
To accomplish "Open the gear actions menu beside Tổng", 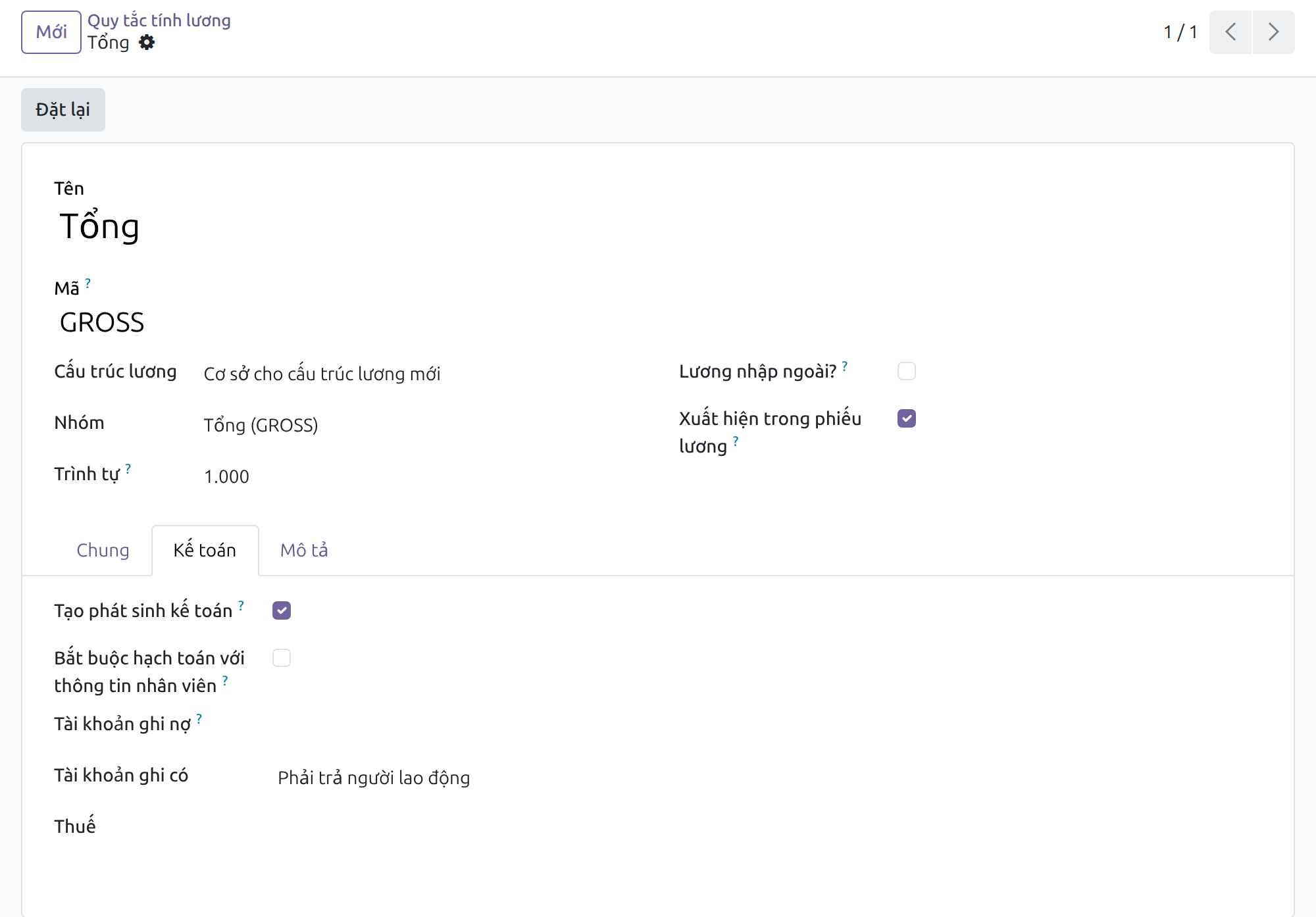I will tap(147, 43).
